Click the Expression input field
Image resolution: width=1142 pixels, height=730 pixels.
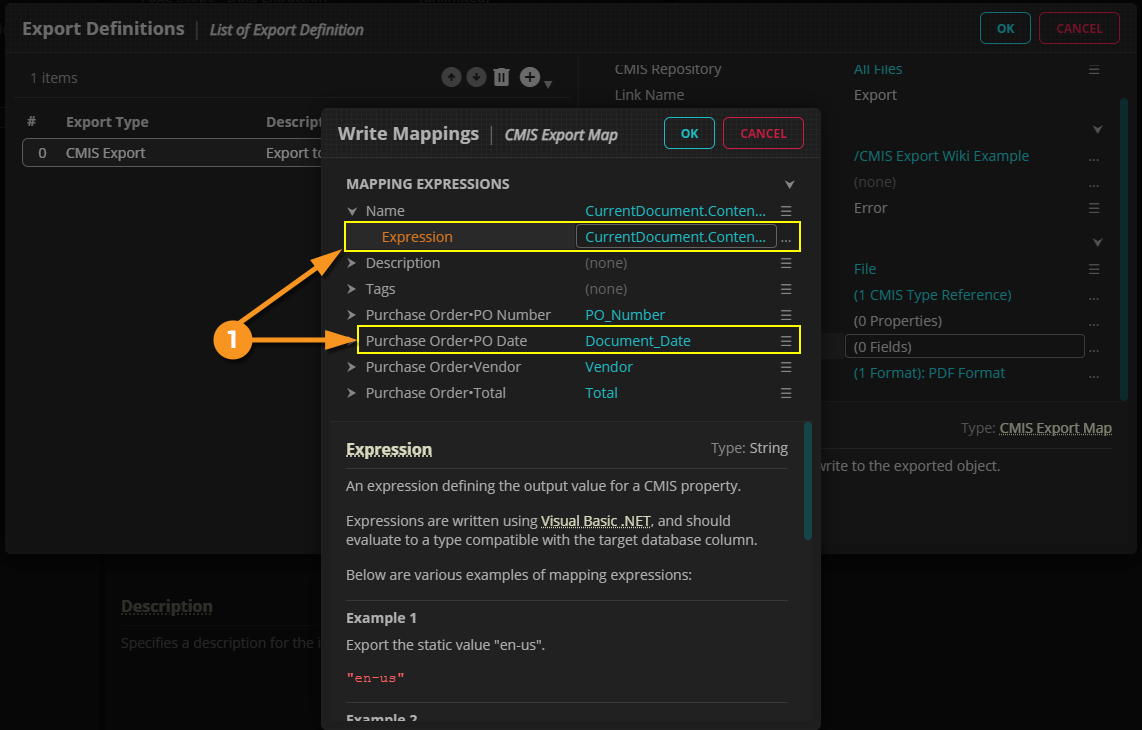tap(676, 237)
